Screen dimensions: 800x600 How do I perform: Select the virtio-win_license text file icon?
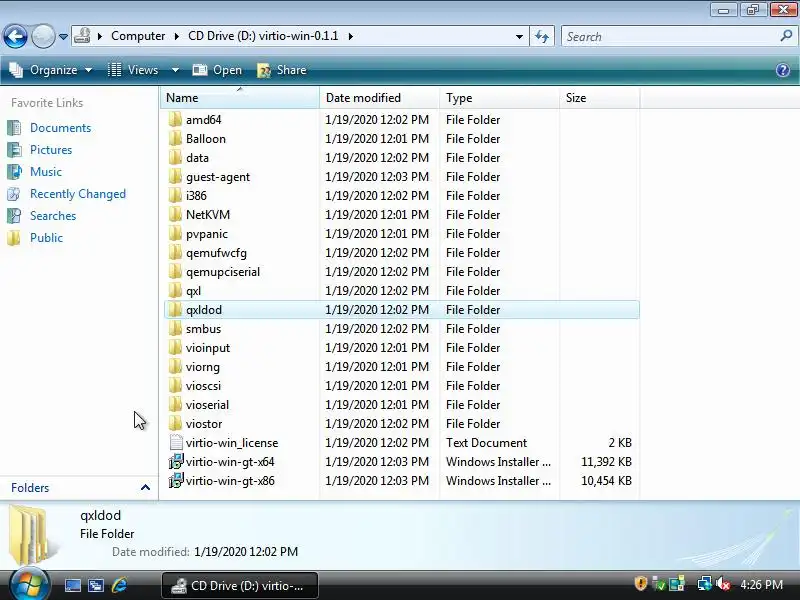click(176, 442)
